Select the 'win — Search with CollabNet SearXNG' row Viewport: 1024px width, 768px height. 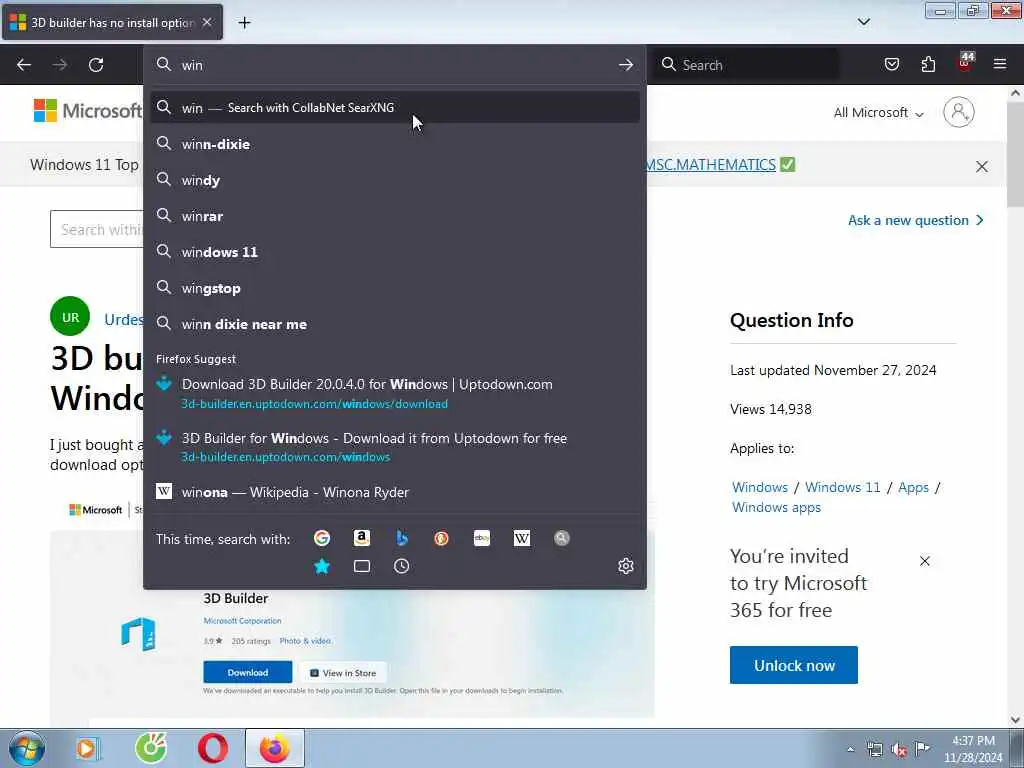click(394, 108)
